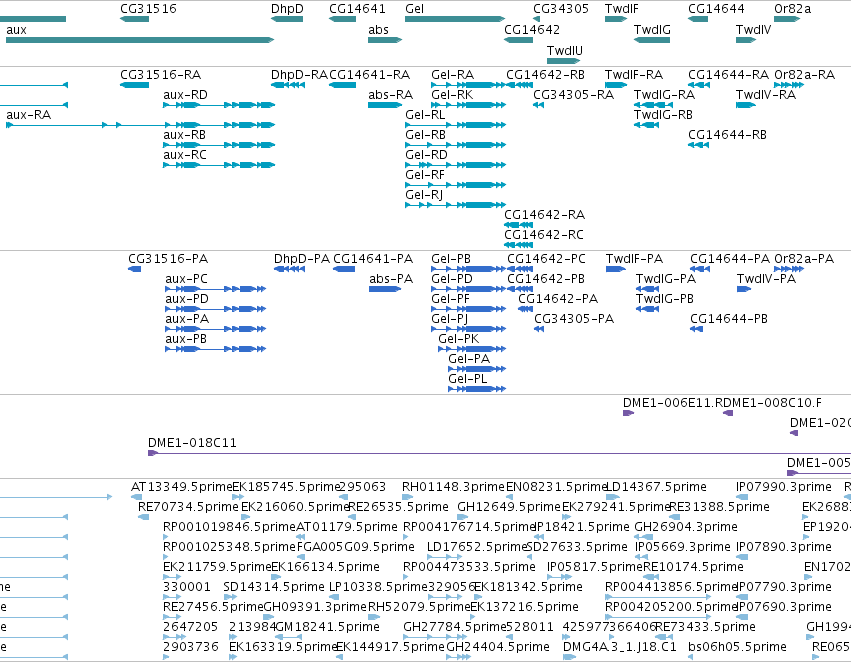Select the RE70734.5prime EST feature

[x=143, y=517]
